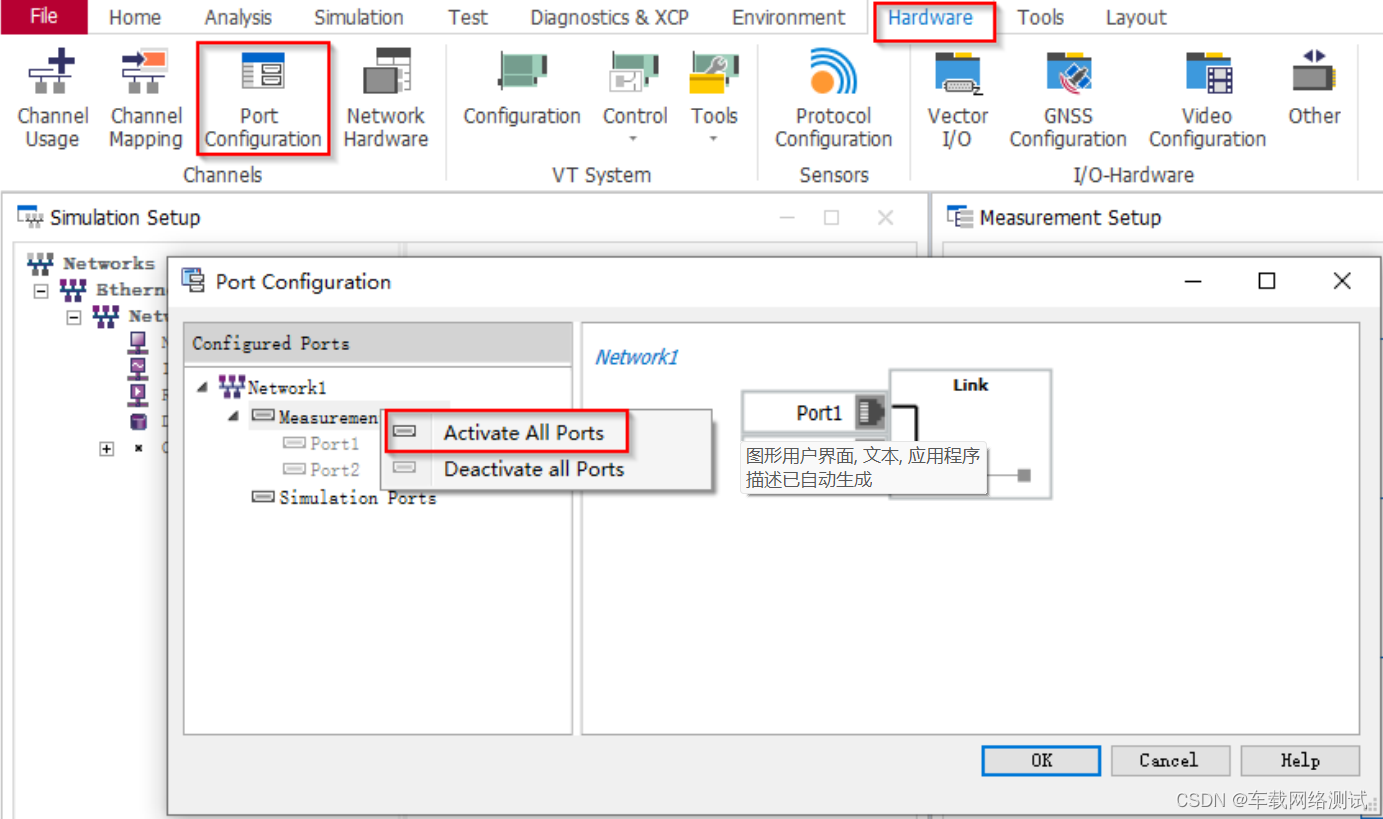The image size is (1383, 819).
Task: Open Channel Usage in the Hardware ribbon
Action: [52, 99]
